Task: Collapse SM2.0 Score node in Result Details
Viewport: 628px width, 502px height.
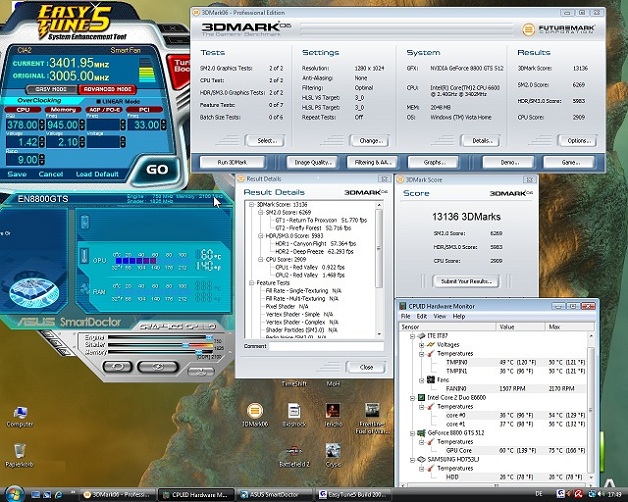Action: click(260, 212)
